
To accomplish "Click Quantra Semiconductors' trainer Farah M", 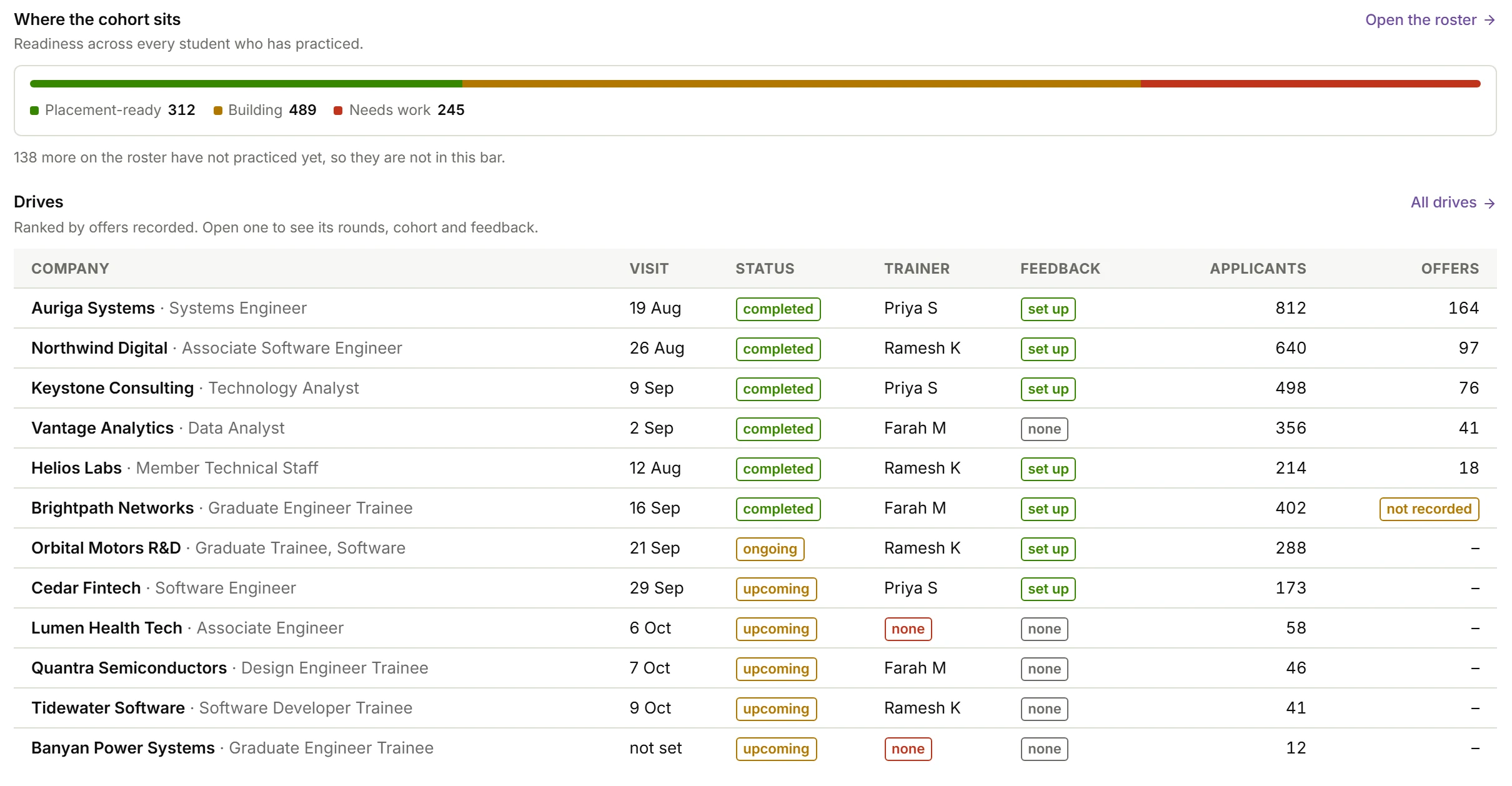I will click(x=915, y=668).
